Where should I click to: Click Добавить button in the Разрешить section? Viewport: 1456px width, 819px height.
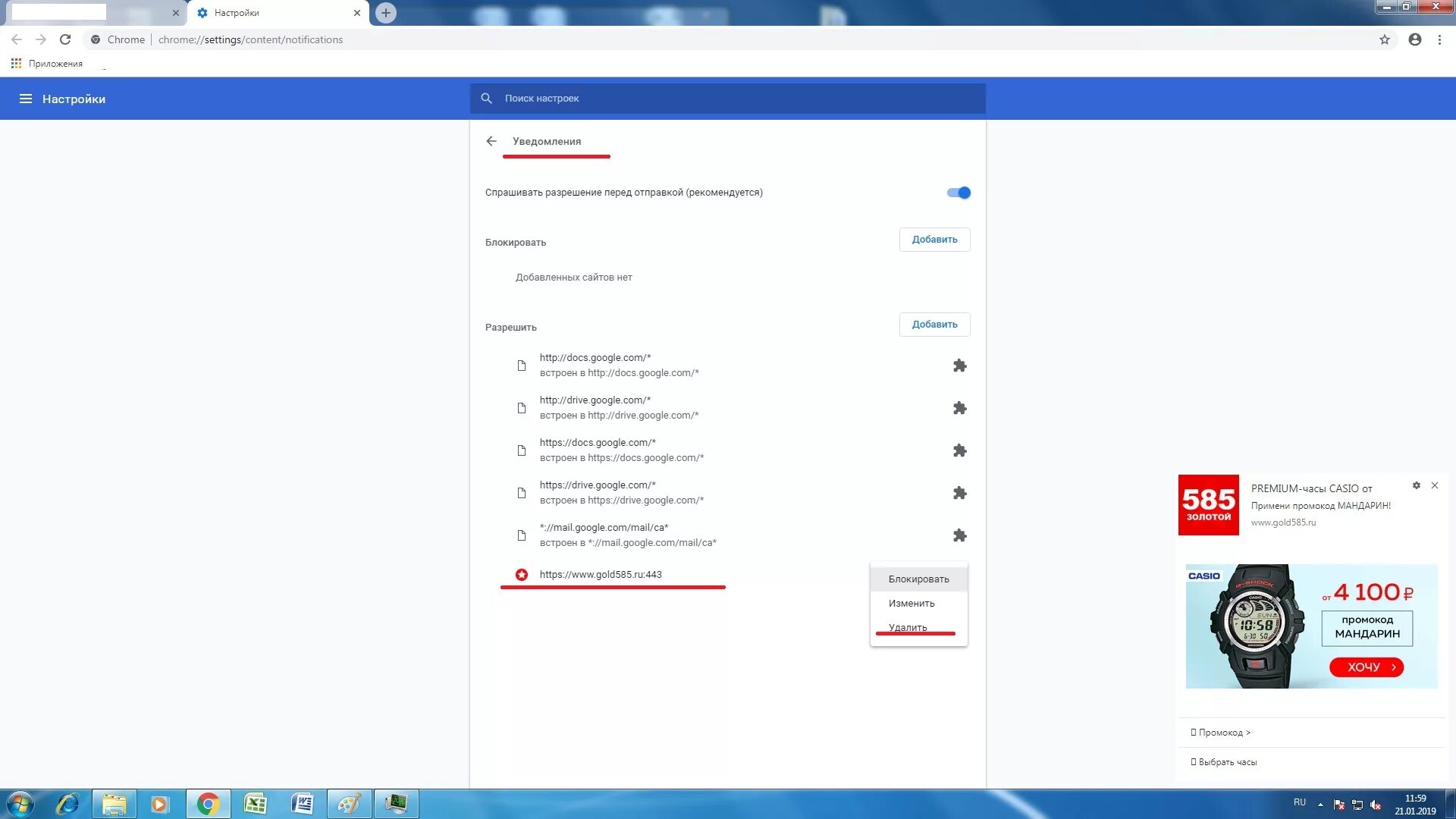934,324
